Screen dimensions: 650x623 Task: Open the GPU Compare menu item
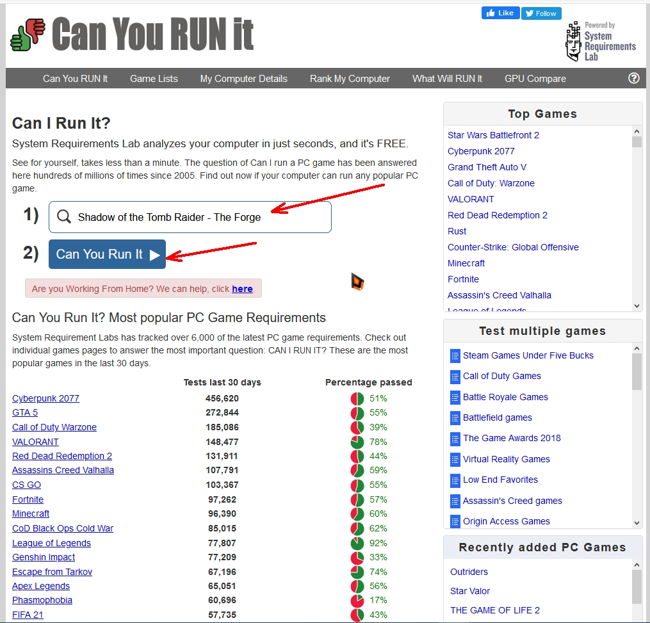(535, 78)
